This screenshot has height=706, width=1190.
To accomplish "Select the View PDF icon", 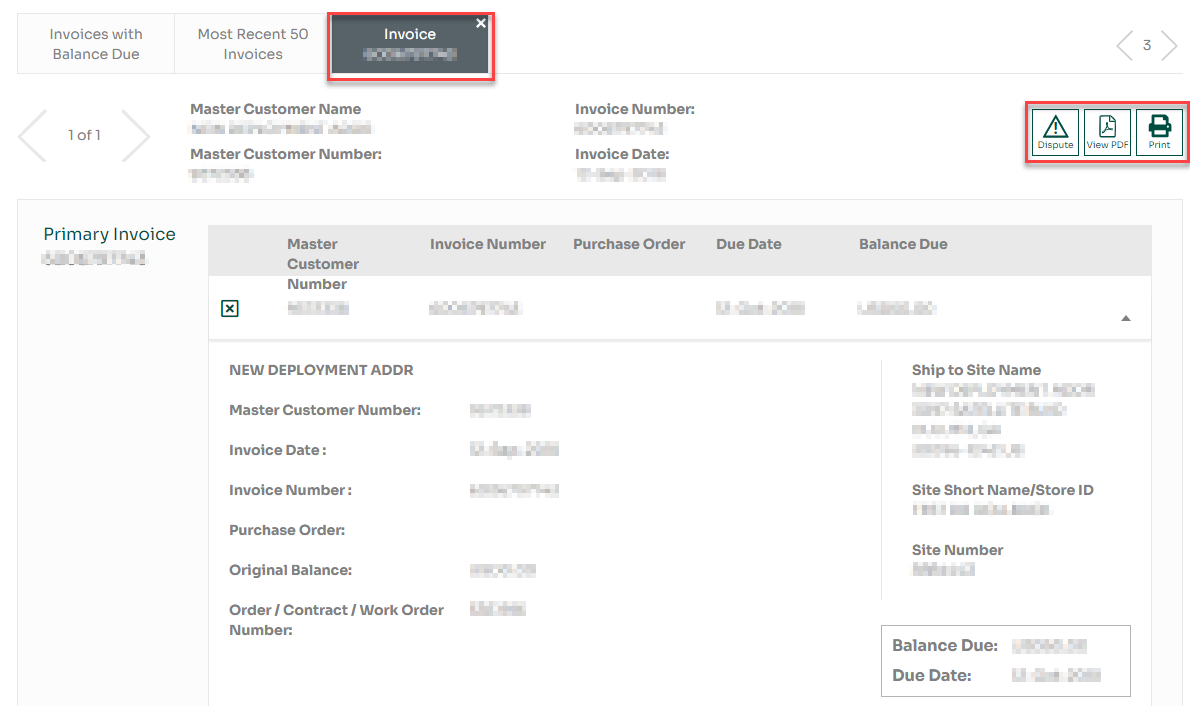I will 1106,130.
